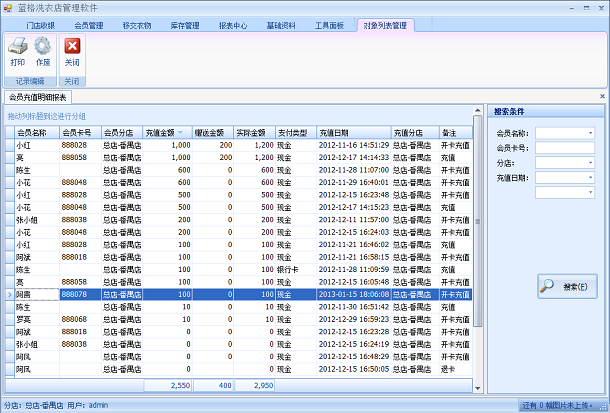Open the 库存管理 ribbon tab
Screen dimensions: 610x413
tap(185, 26)
